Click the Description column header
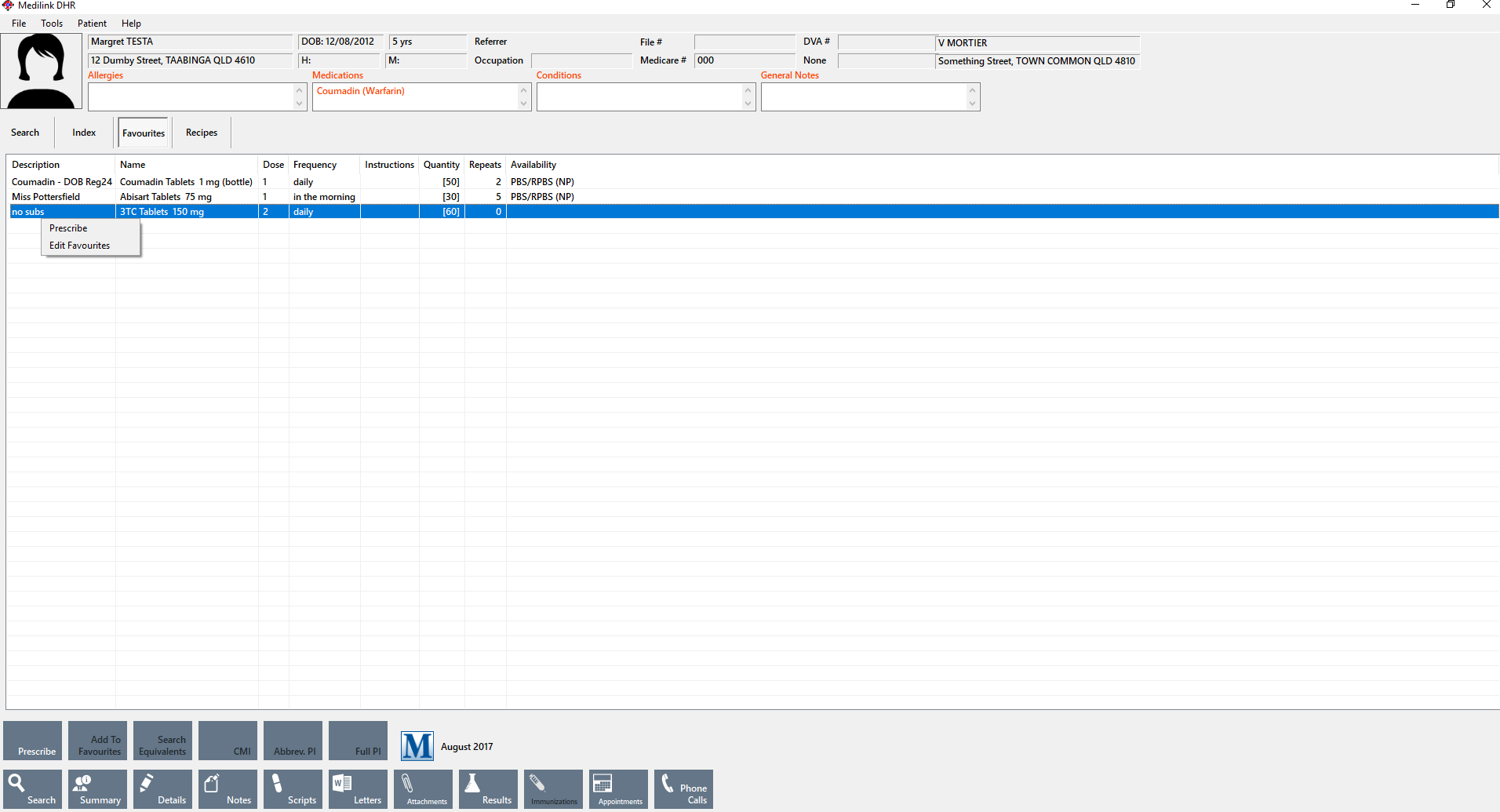Screen dimensions: 1500x812 [x=61, y=165]
